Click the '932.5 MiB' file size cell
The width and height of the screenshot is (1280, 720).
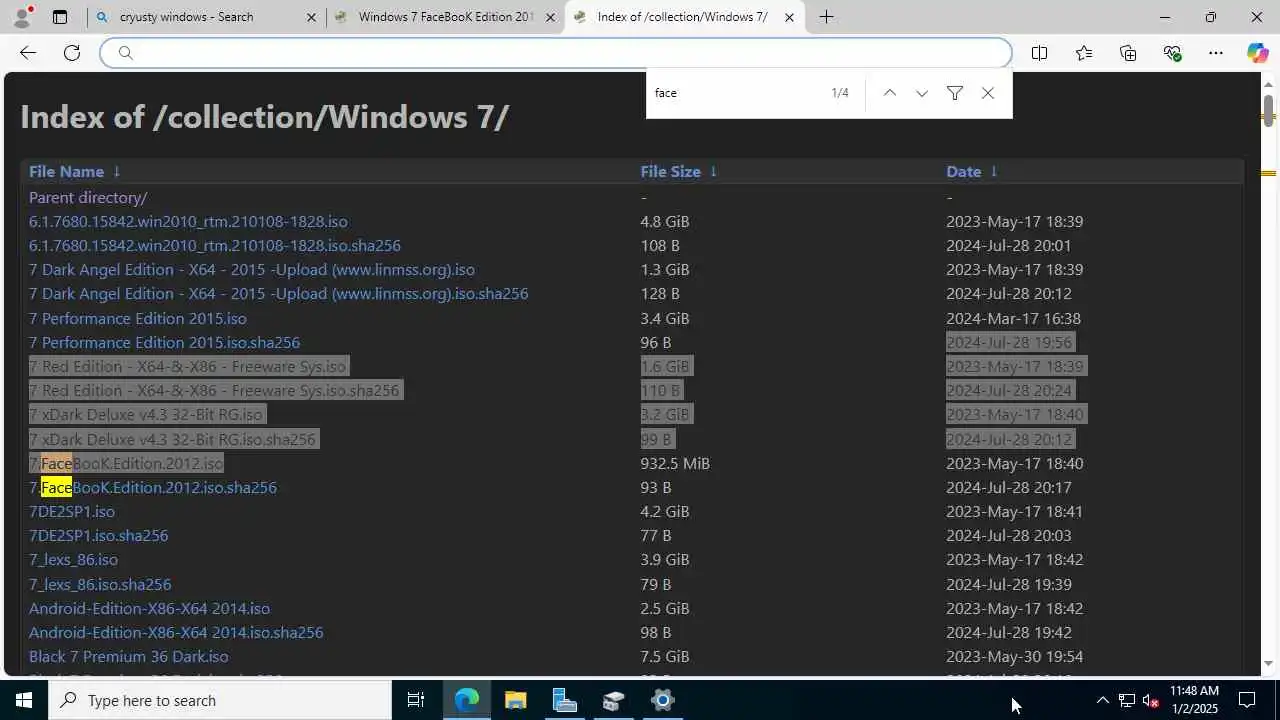pyautogui.click(x=675, y=464)
